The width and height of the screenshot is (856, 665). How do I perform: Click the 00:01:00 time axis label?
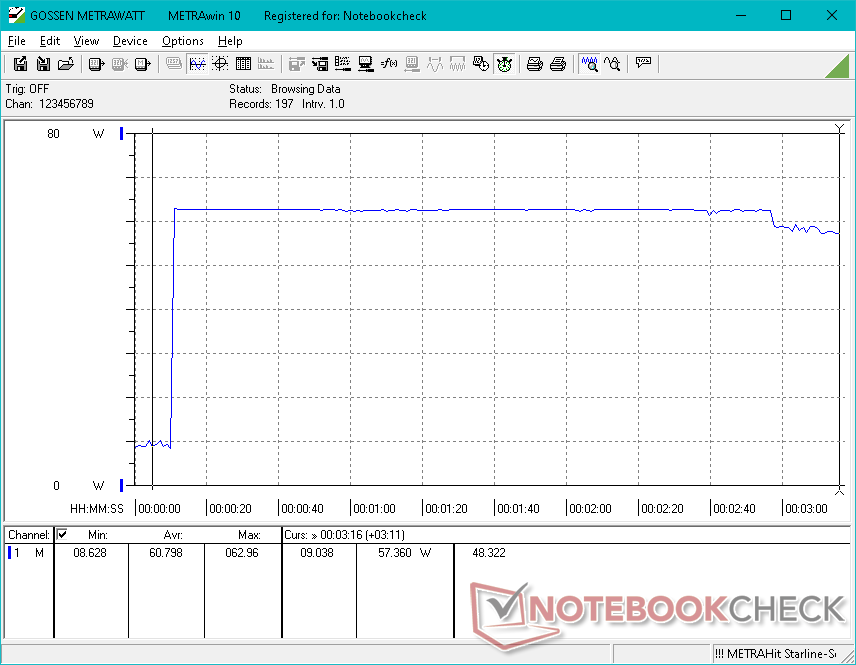(374, 509)
